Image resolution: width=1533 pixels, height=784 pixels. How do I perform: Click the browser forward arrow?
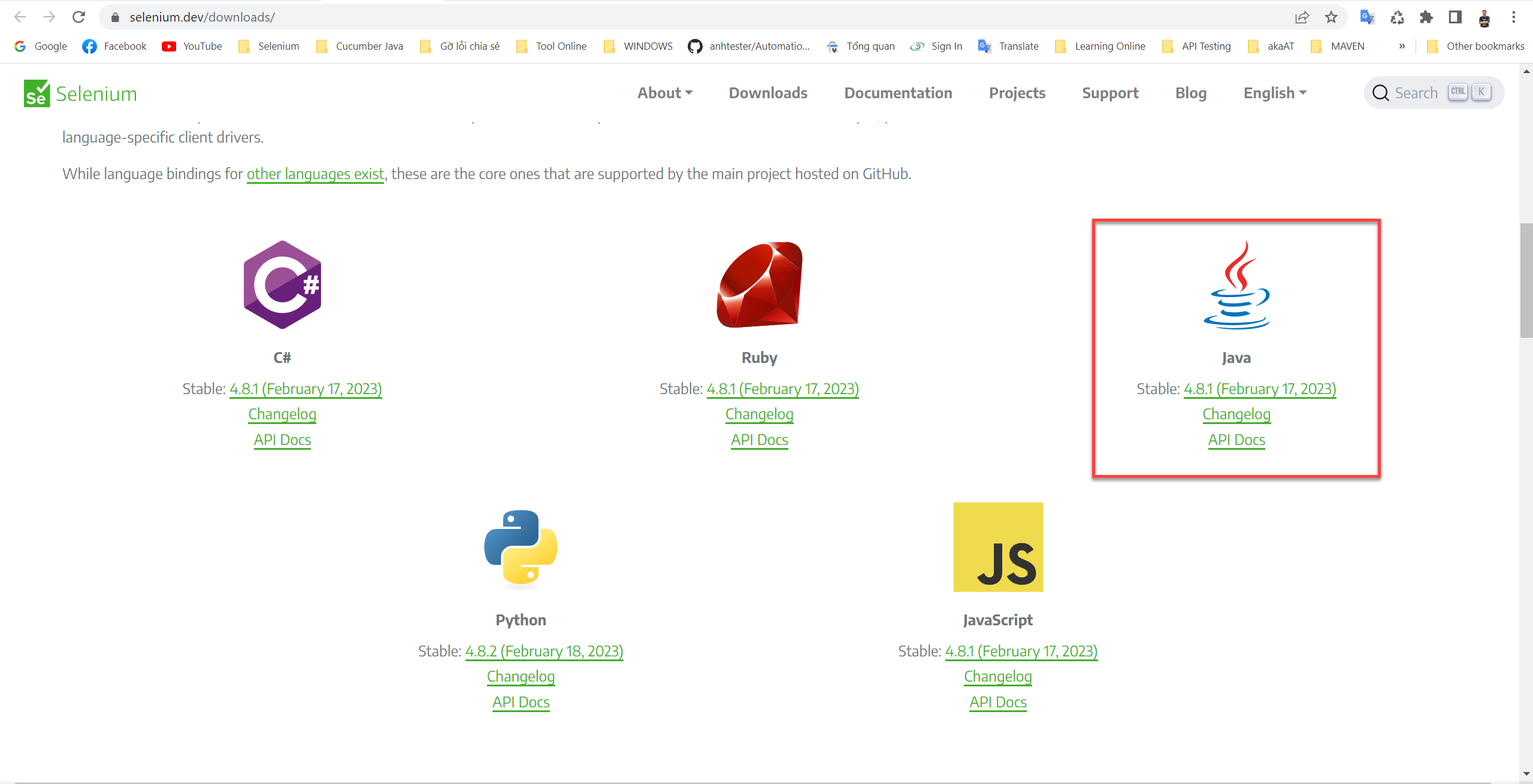coord(49,17)
